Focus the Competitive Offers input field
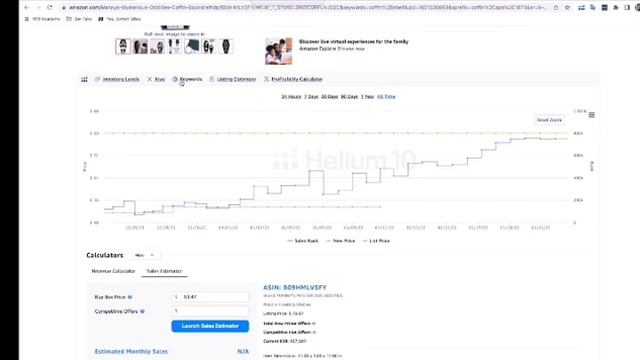This screenshot has height=360, width=640. [210, 311]
